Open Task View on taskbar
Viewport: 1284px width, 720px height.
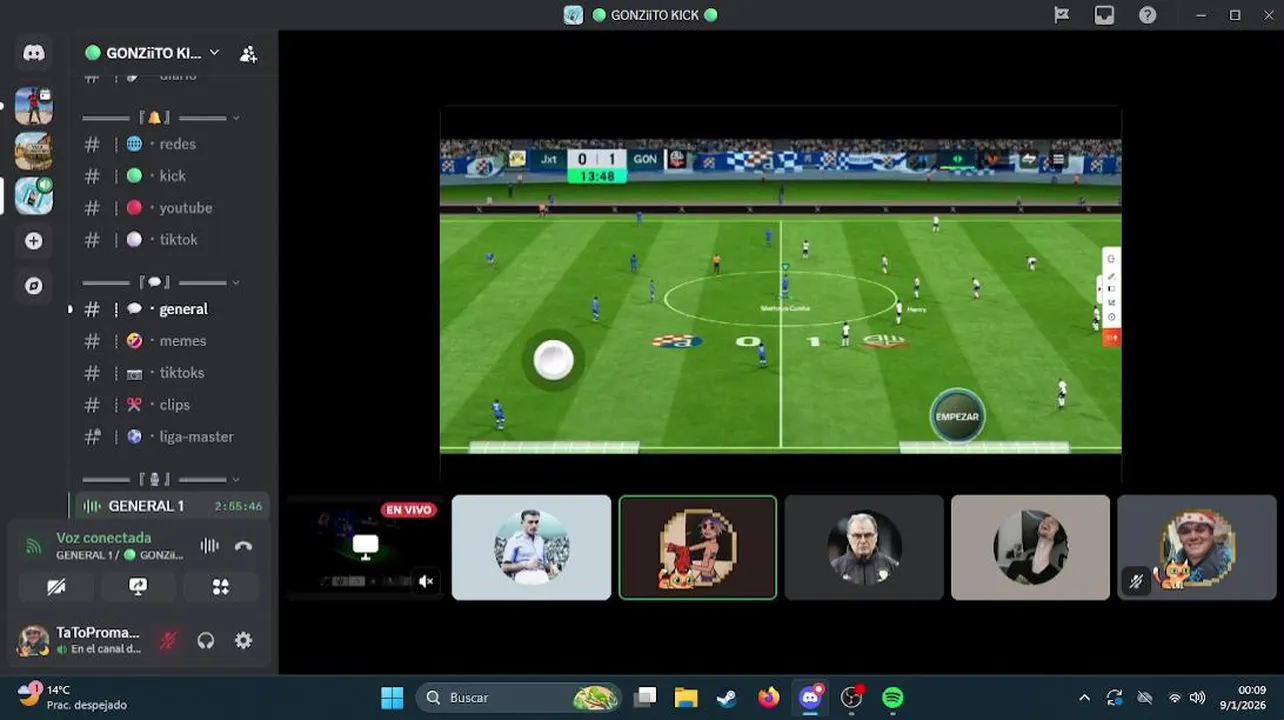click(x=645, y=697)
